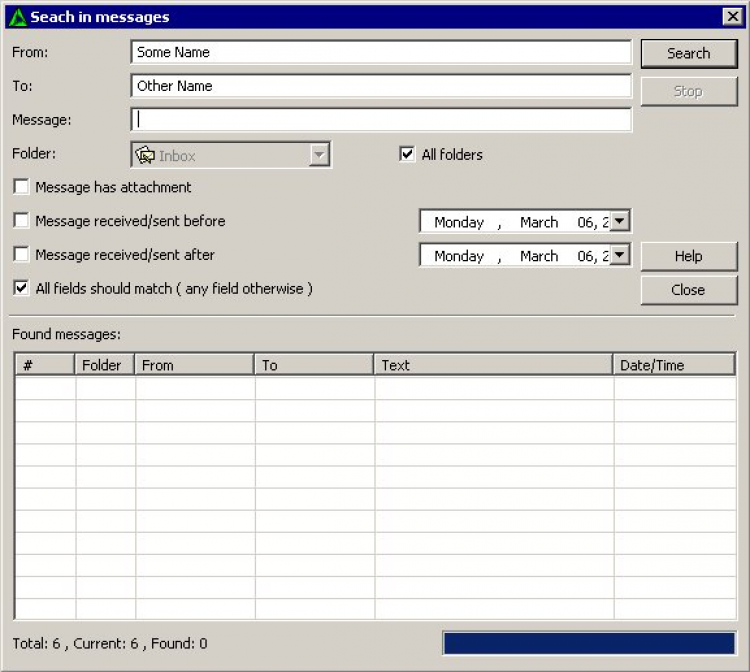This screenshot has width=750, height=672.
Task: Click the Close button
Action: click(x=688, y=290)
